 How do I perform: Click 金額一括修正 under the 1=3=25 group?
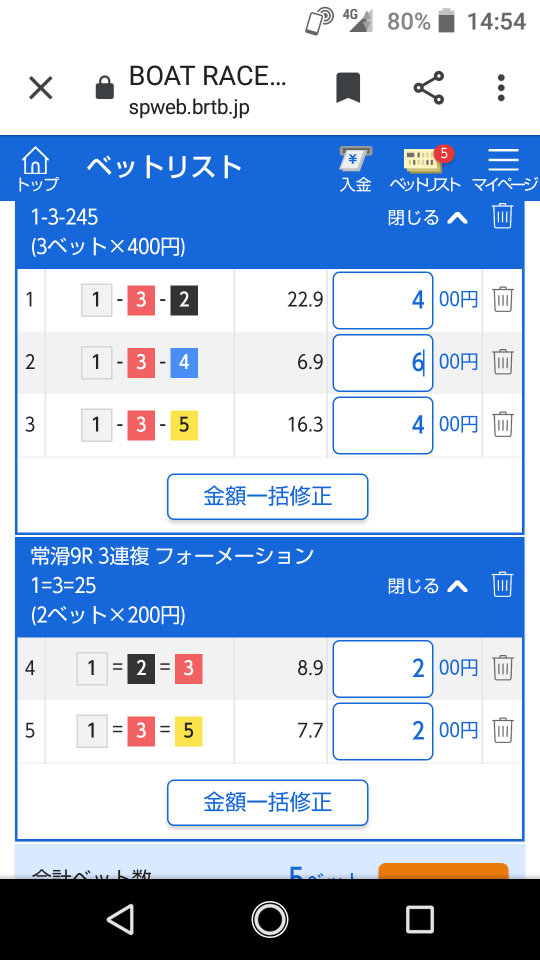268,802
